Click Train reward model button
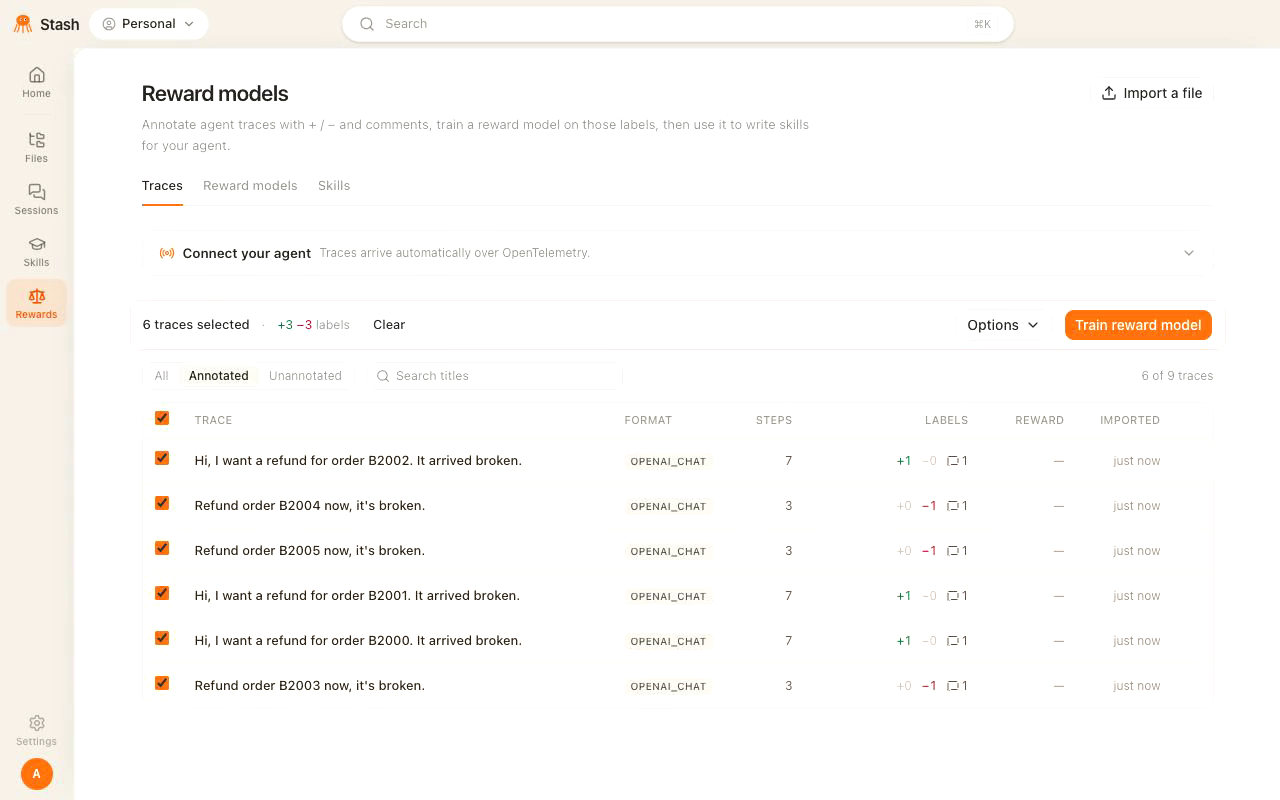This screenshot has height=800, width=1280. pos(1138,325)
